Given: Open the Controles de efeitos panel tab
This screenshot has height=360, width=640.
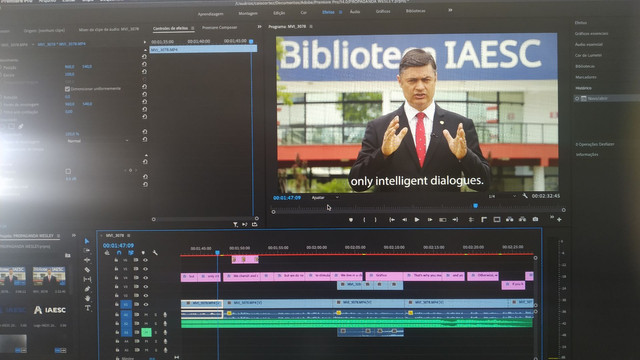Looking at the screenshot, I should (x=171, y=28).
